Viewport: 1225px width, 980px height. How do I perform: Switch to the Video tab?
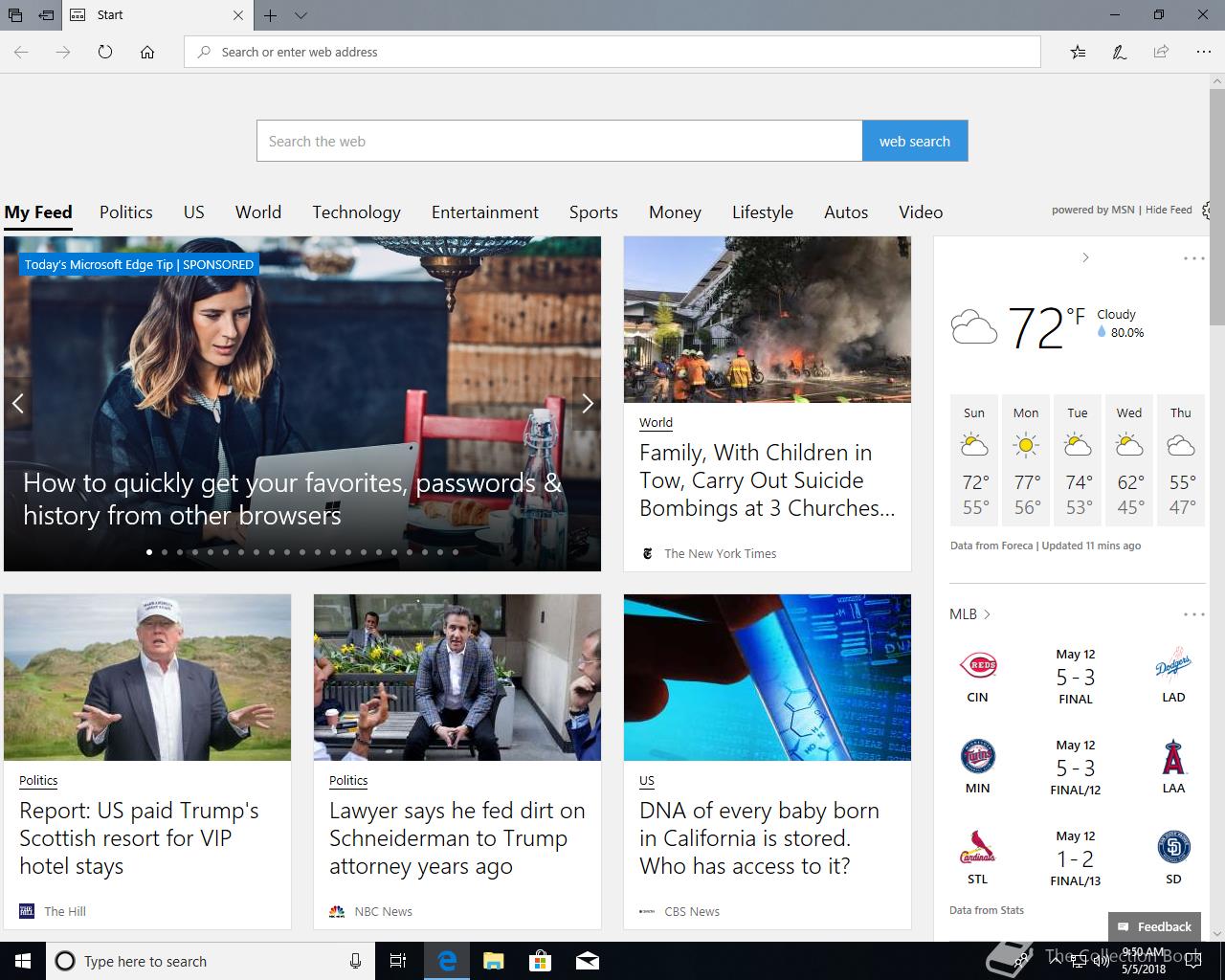point(921,212)
